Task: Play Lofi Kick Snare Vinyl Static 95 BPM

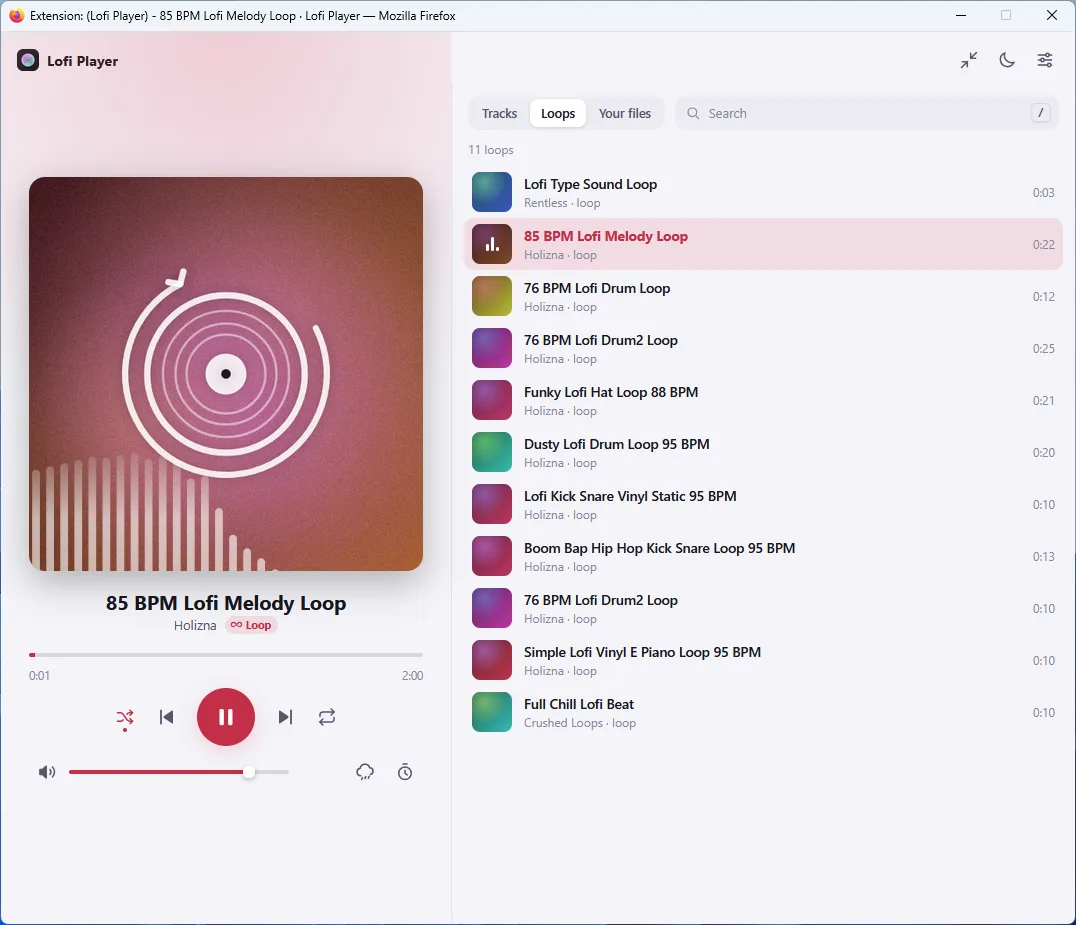Action: [763, 504]
